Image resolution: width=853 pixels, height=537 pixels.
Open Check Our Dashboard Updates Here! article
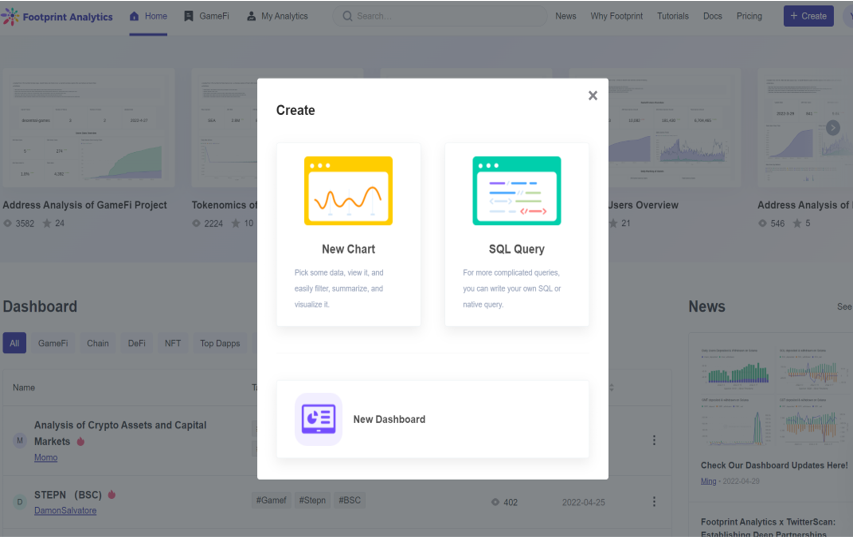pos(774,465)
